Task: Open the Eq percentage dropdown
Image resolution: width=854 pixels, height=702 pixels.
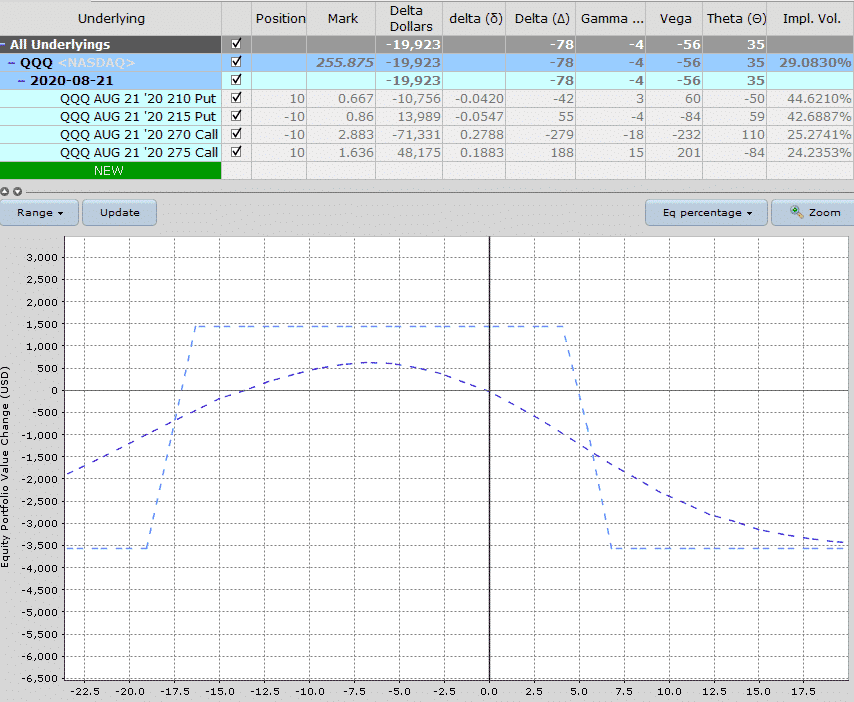Action: (x=706, y=212)
